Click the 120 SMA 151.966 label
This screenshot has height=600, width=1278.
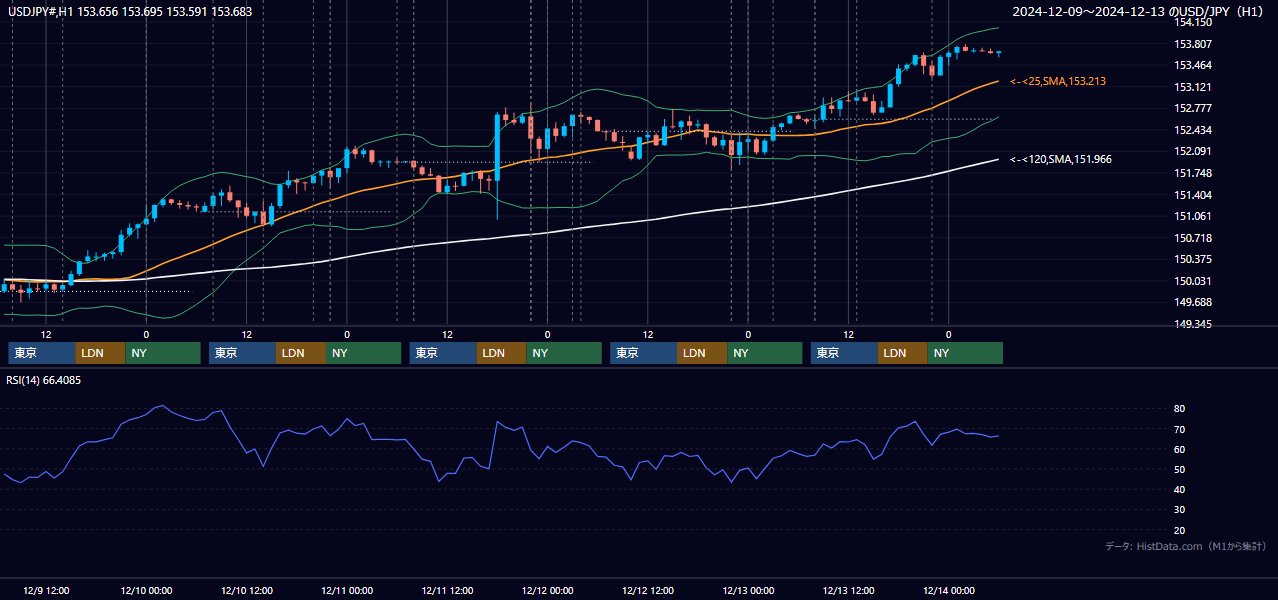point(1061,159)
